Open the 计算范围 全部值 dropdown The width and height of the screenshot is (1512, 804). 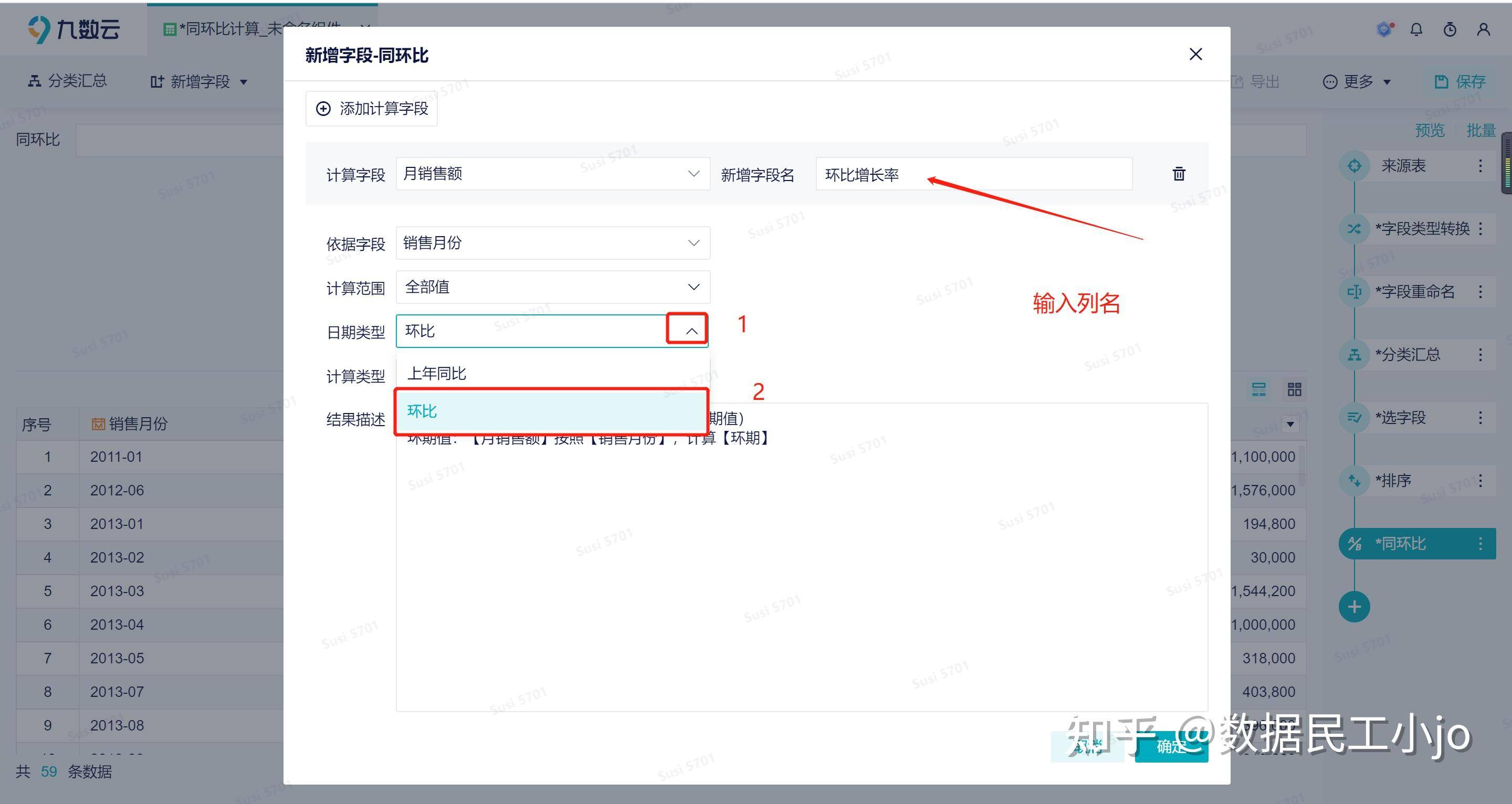553,287
